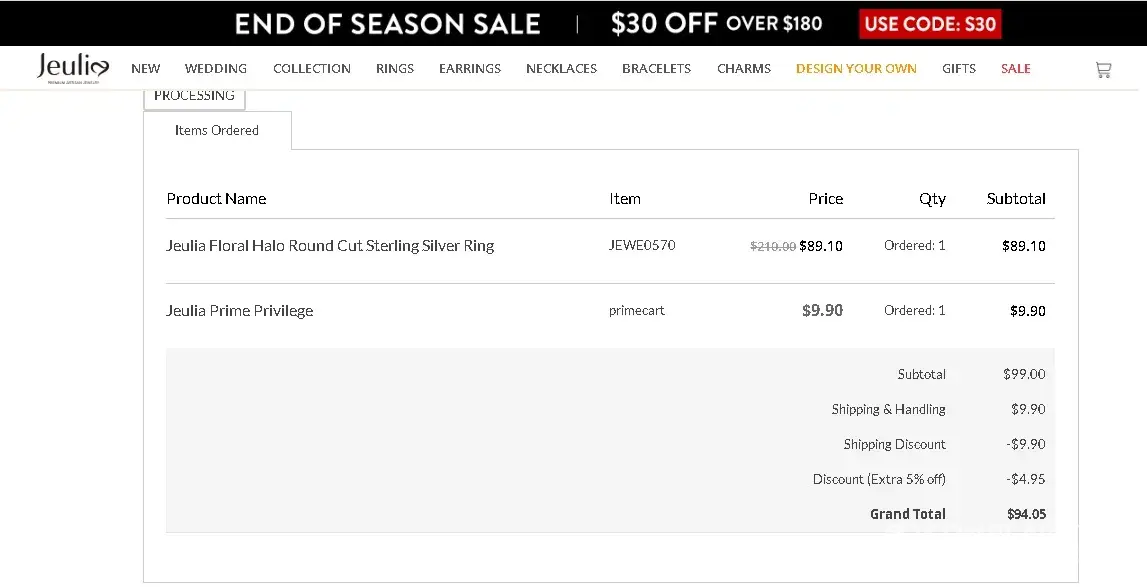Select EARRINGS in navigation bar
This screenshot has width=1147, height=587.
coord(470,69)
